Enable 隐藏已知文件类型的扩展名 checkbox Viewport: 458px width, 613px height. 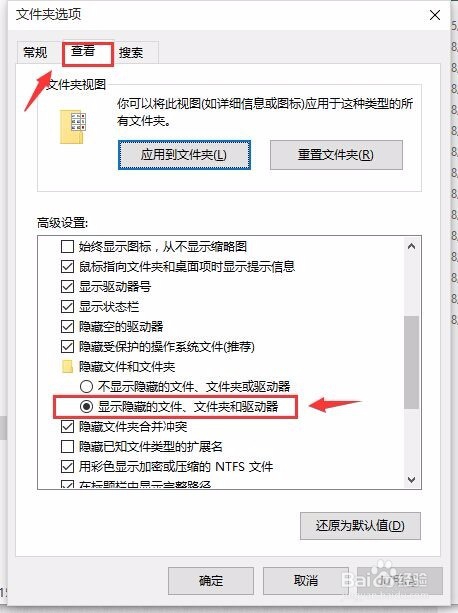pos(67,446)
